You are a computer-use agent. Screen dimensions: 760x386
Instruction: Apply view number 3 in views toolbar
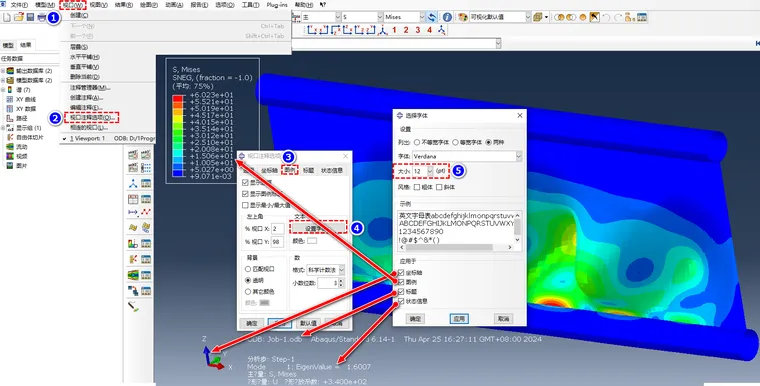[x=418, y=30]
